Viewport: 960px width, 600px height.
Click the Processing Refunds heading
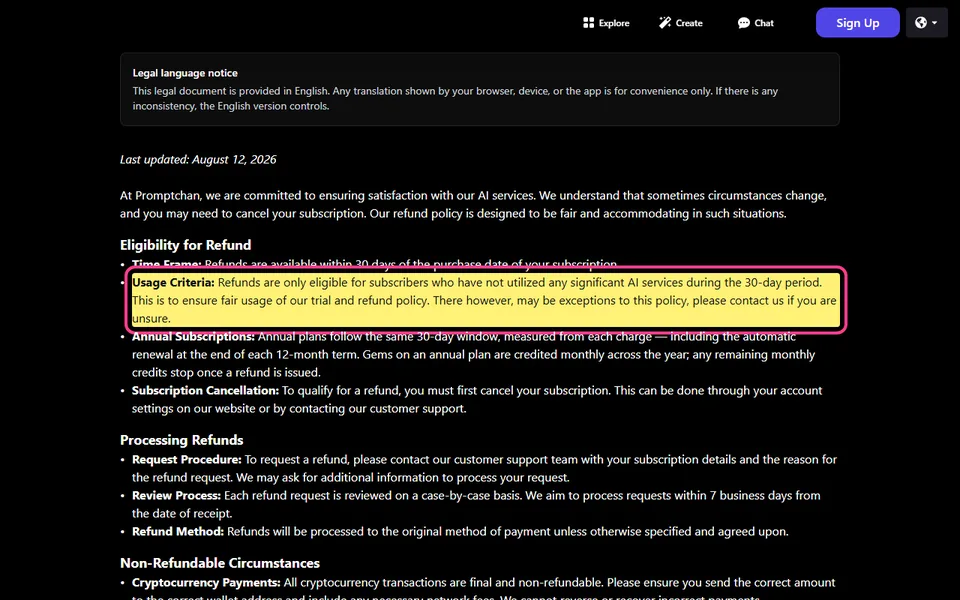tap(181, 440)
